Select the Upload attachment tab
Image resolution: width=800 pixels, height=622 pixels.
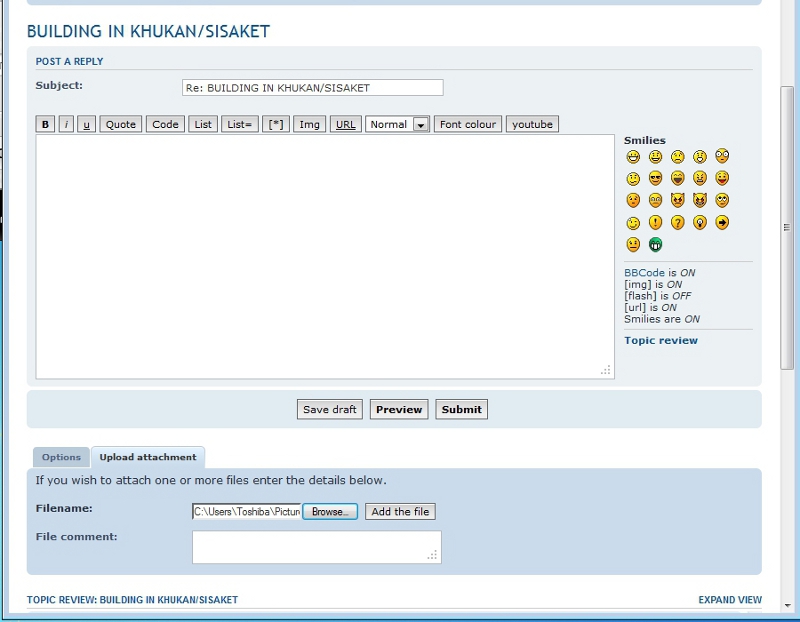147,458
